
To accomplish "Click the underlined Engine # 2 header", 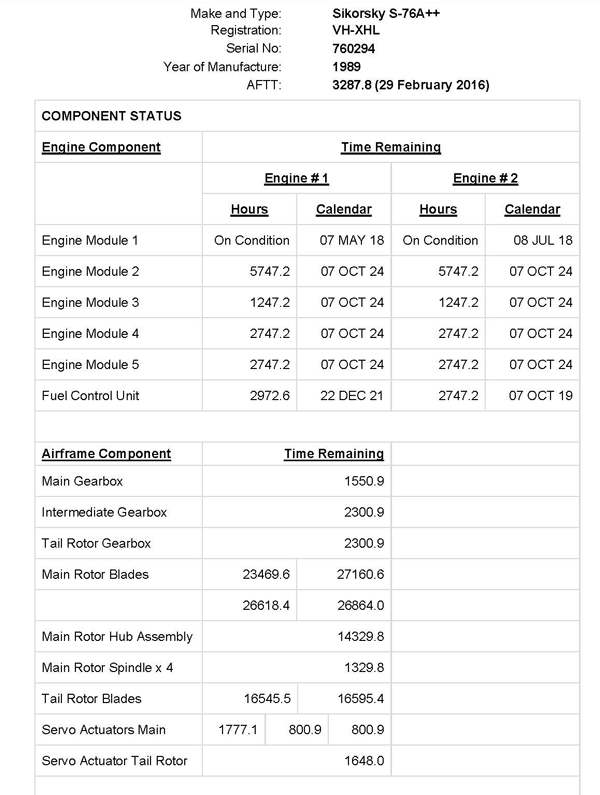I will [485, 178].
